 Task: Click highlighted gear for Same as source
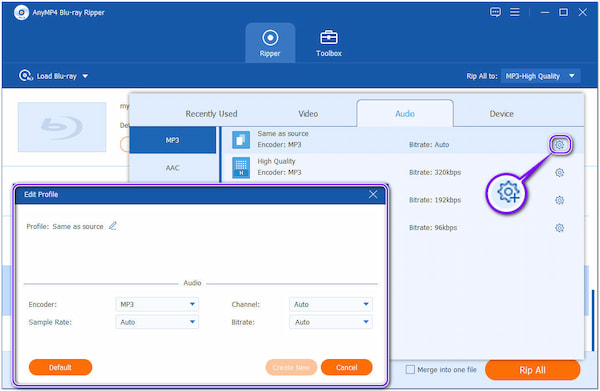[559, 145]
